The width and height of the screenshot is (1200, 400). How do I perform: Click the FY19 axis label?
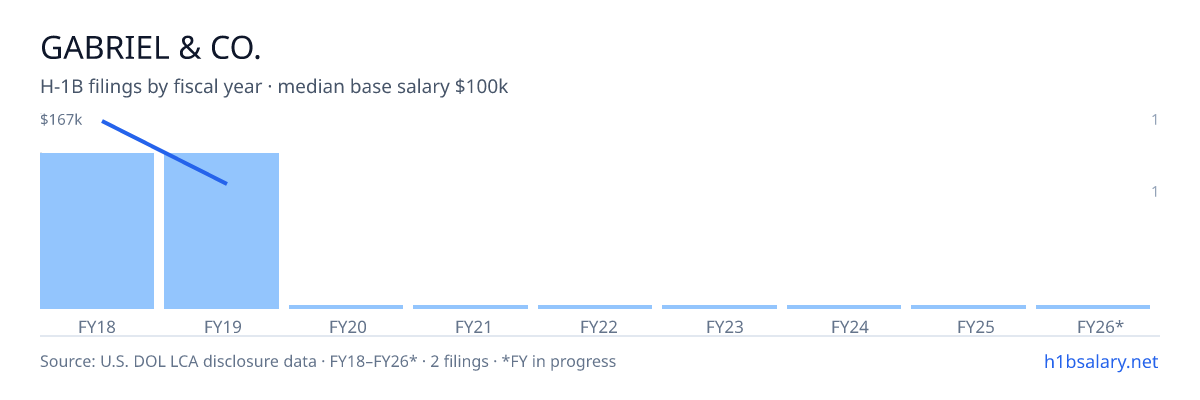[222, 326]
